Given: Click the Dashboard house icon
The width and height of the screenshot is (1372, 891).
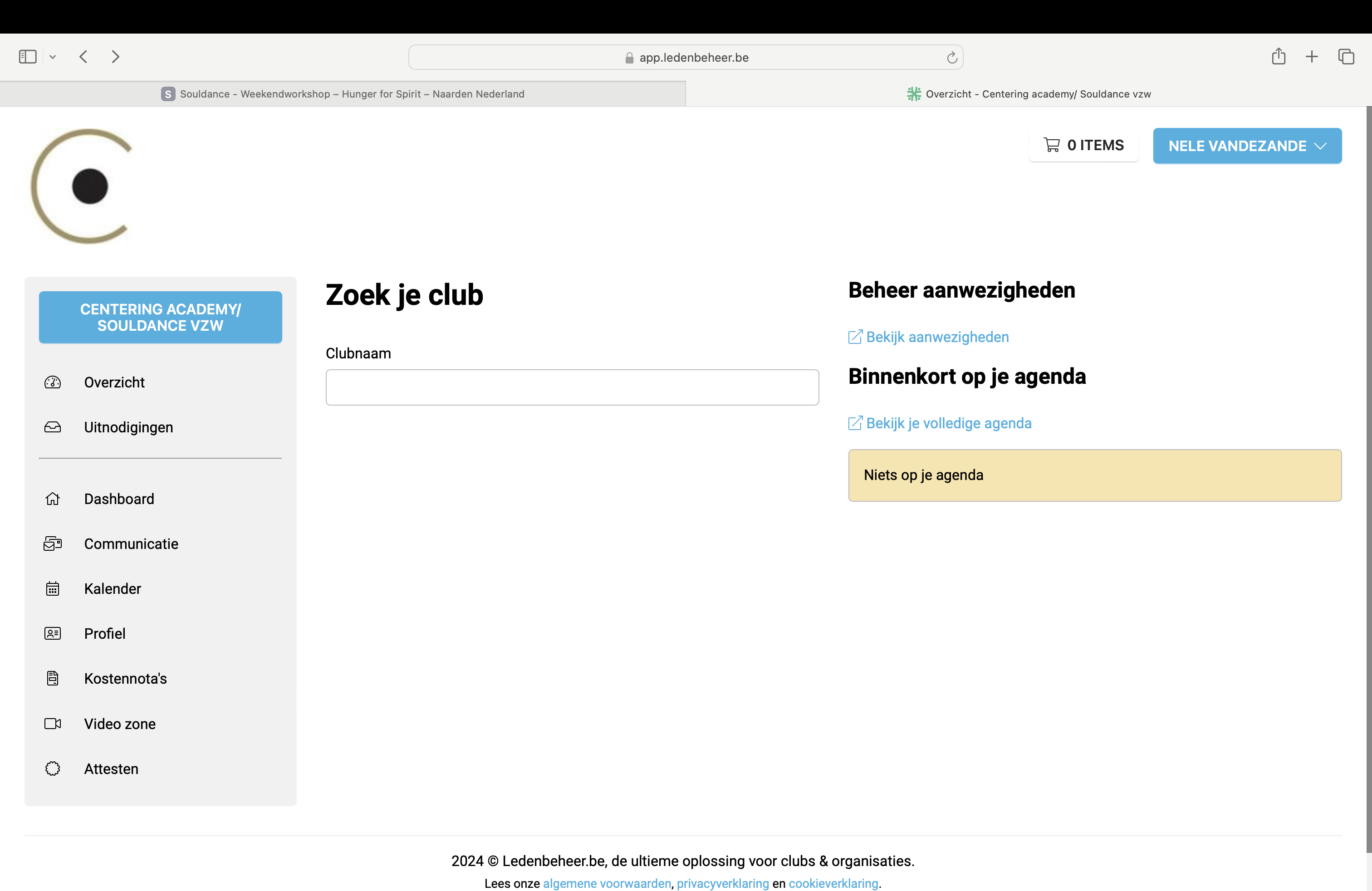Looking at the screenshot, I should [53, 499].
